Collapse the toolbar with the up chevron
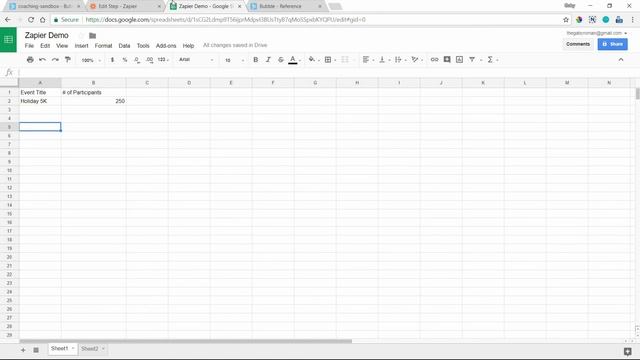640x360 pixels. coord(621,60)
